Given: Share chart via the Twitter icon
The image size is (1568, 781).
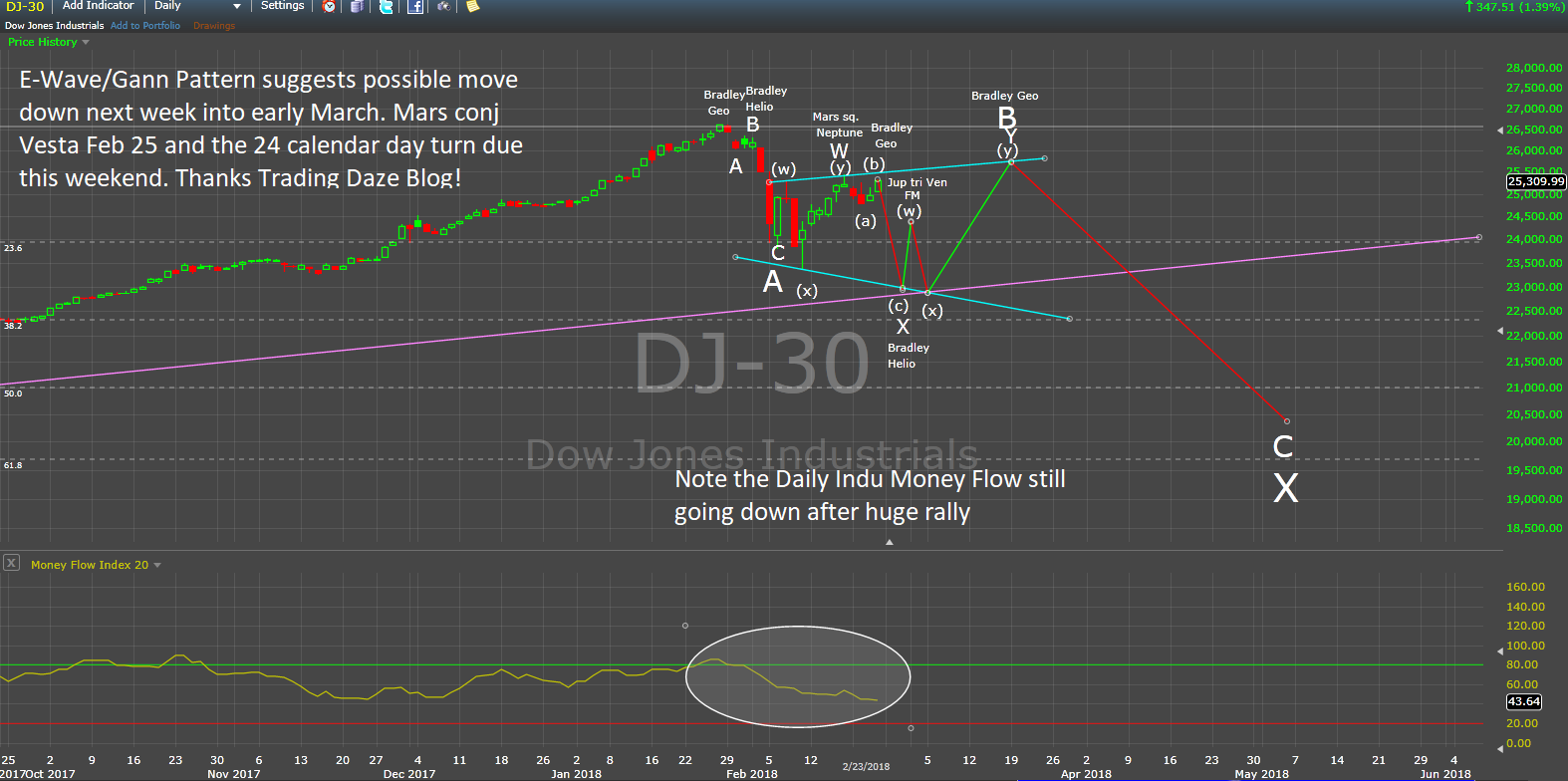Looking at the screenshot, I should [387, 6].
